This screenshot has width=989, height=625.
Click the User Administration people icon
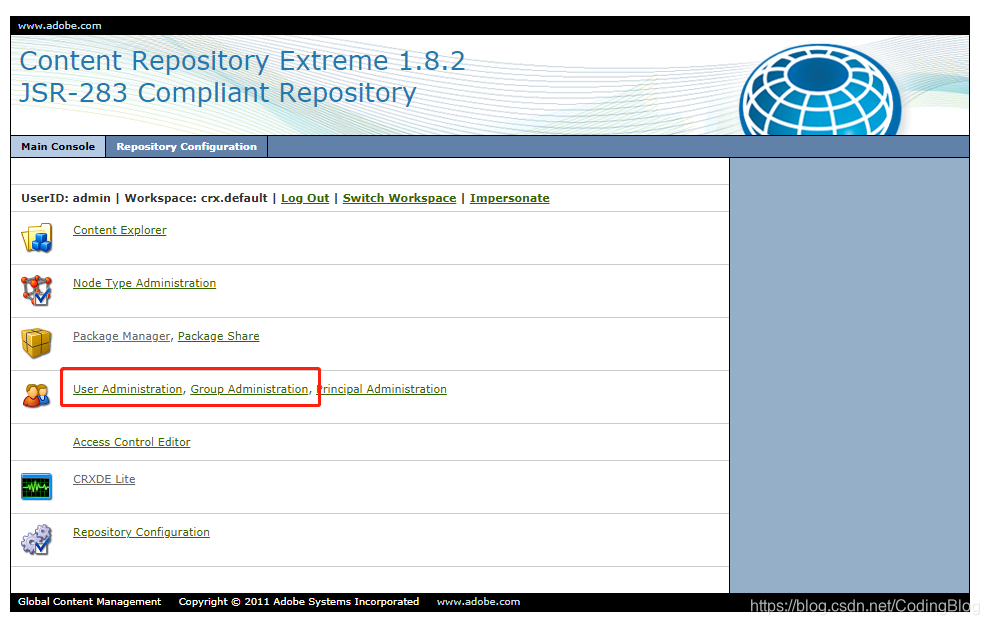pyautogui.click(x=37, y=395)
